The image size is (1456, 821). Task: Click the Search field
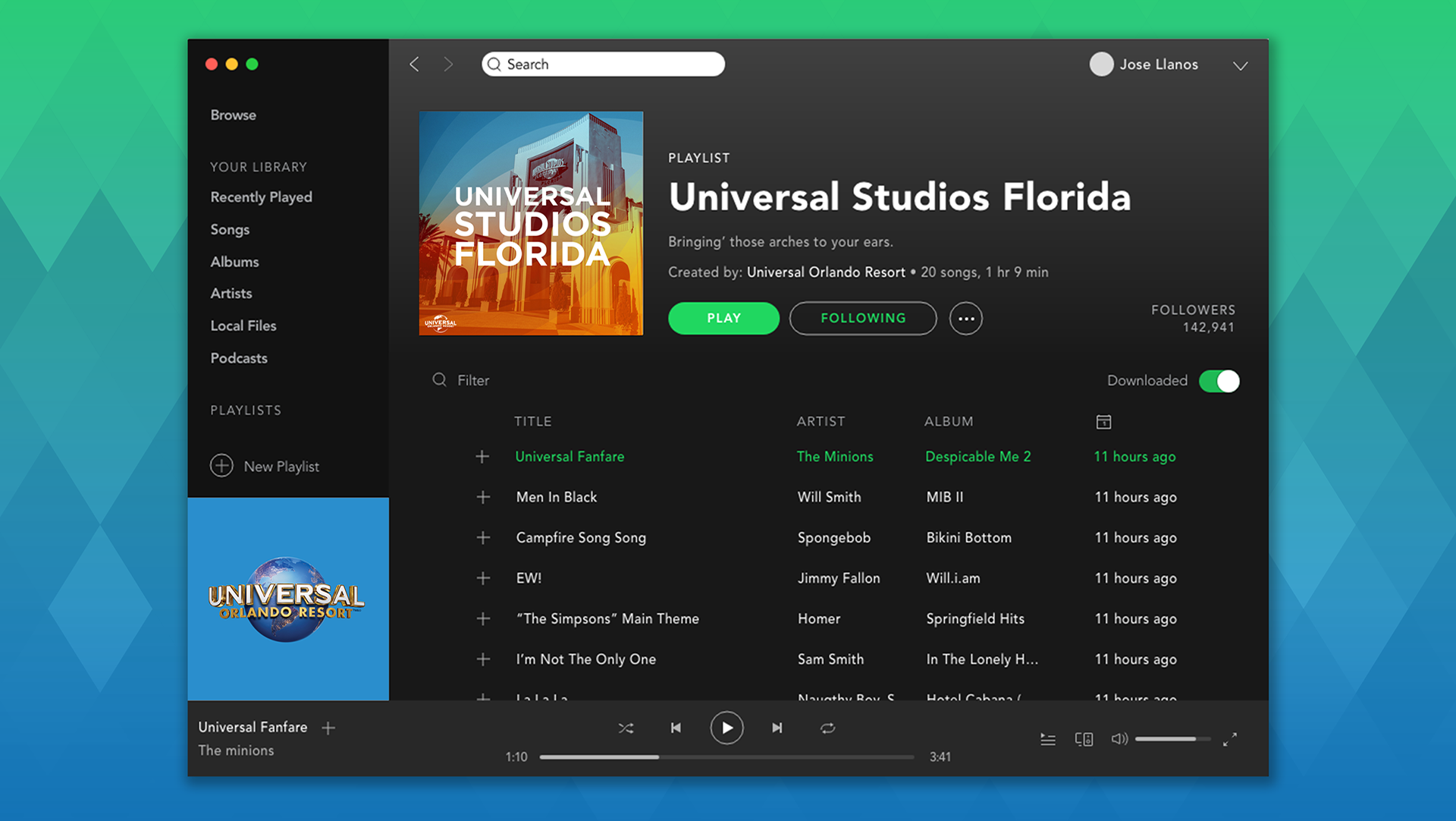pos(603,64)
